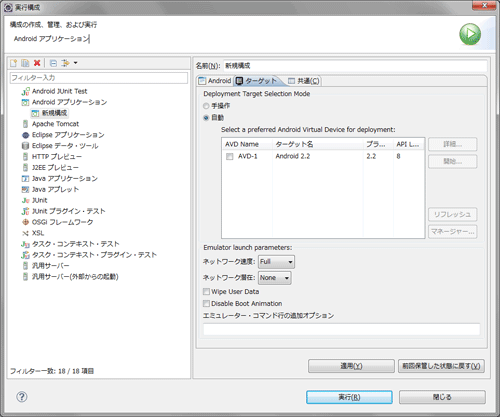500x417 pixels.
Task: Check the AVD-1 checkbox
Action: coord(230,156)
